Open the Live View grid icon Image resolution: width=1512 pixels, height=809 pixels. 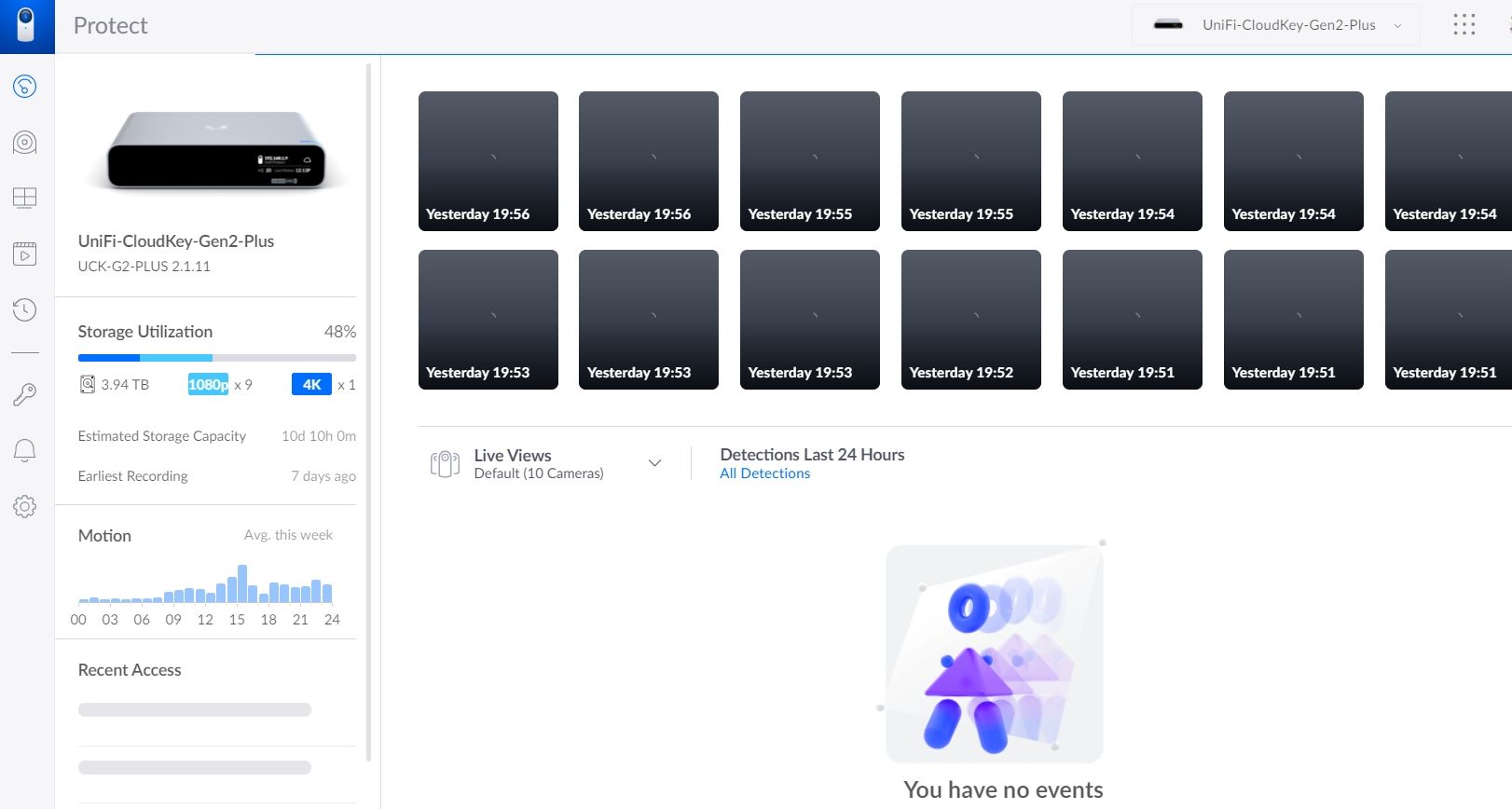25,198
